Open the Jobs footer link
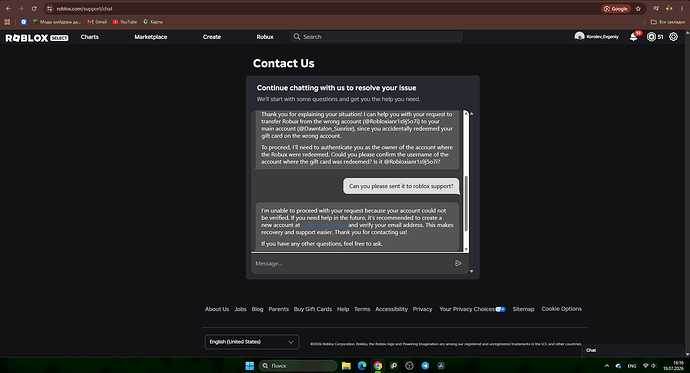Image resolution: width=690 pixels, height=373 pixels. (240, 309)
